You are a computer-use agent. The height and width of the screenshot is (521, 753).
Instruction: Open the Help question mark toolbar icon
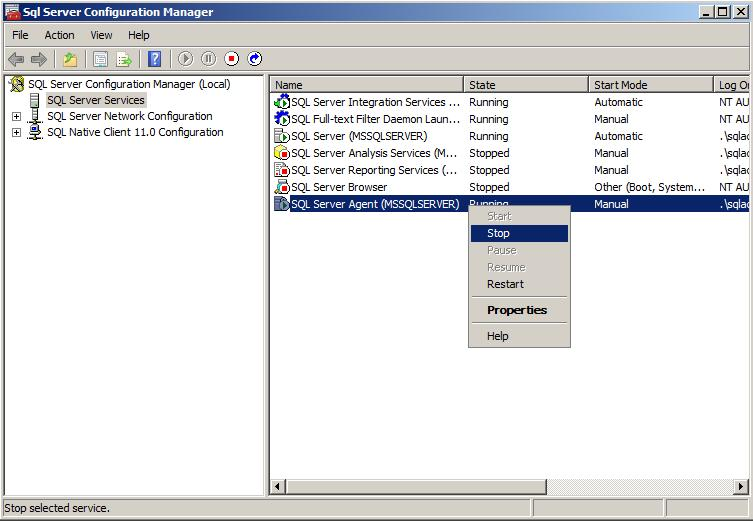click(155, 59)
